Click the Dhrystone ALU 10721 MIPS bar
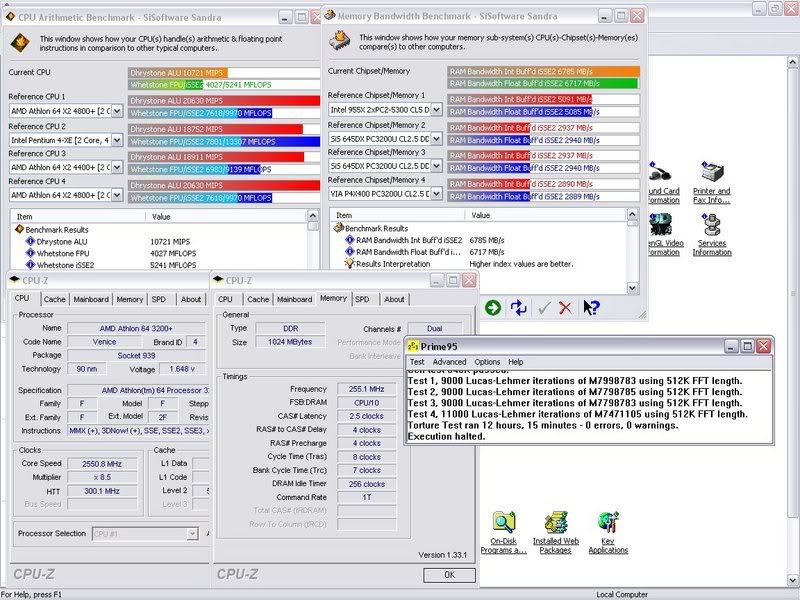Image resolution: width=800 pixels, height=600 pixels. [x=177, y=73]
